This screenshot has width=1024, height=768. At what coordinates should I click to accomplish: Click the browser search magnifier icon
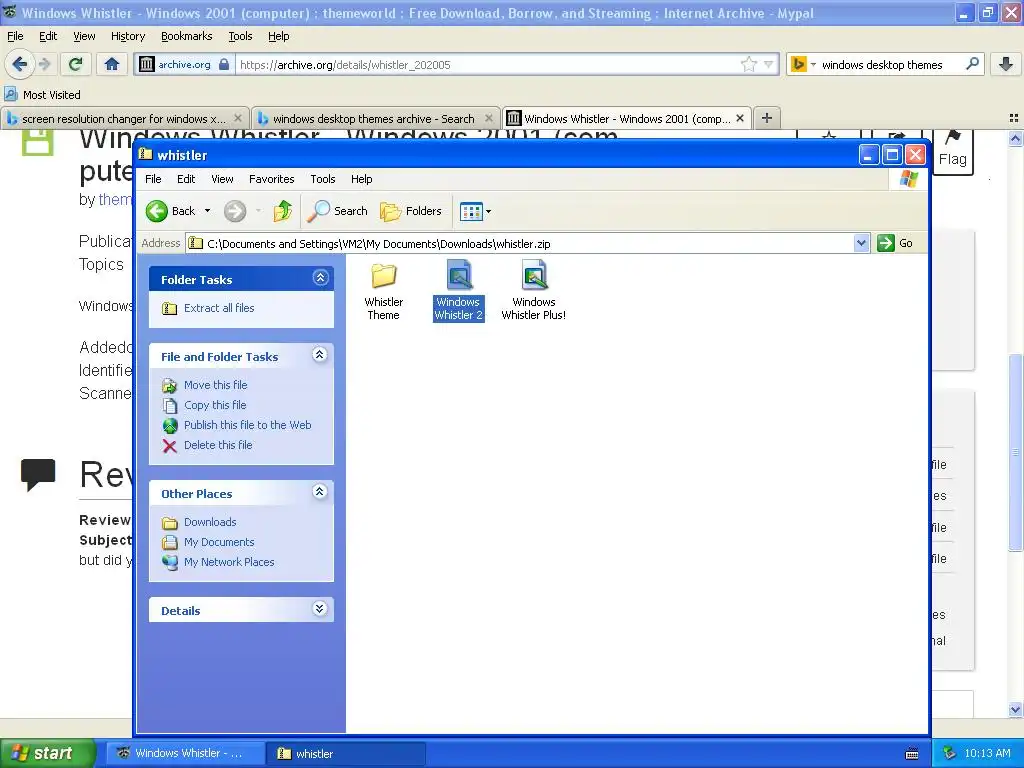click(x=972, y=64)
